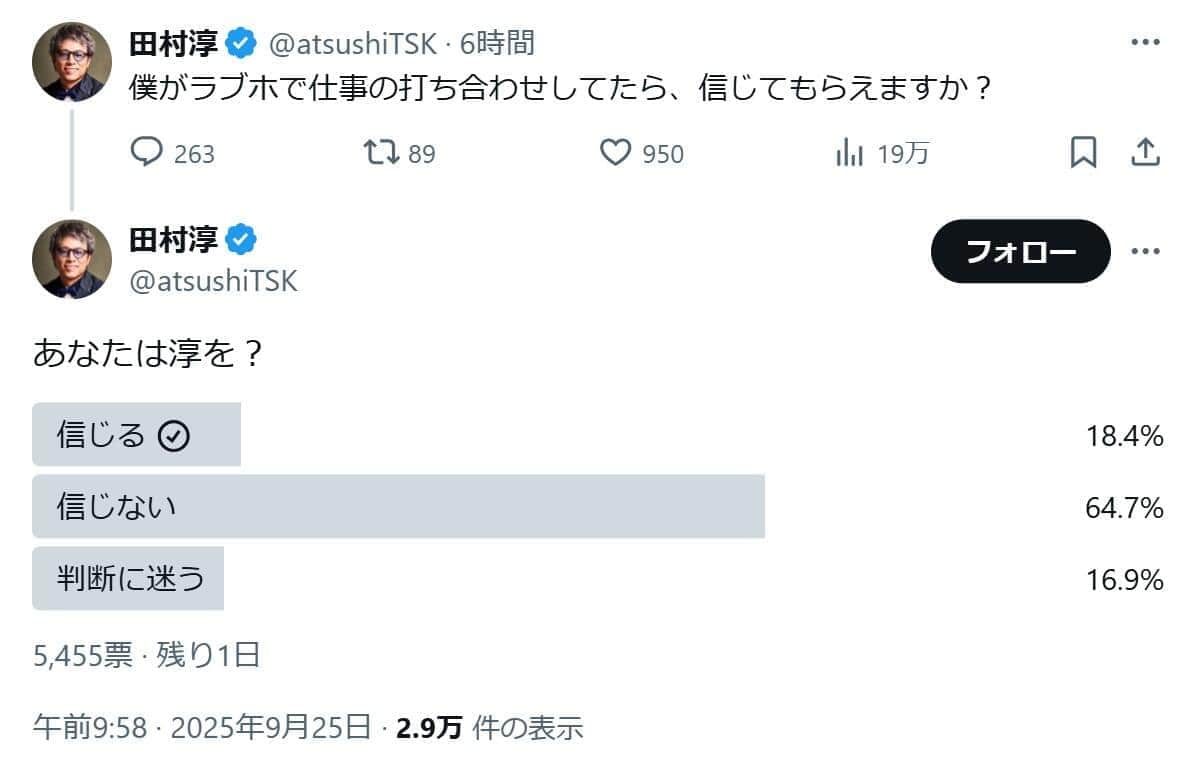Click the heart icon to like the tweet

[617, 153]
